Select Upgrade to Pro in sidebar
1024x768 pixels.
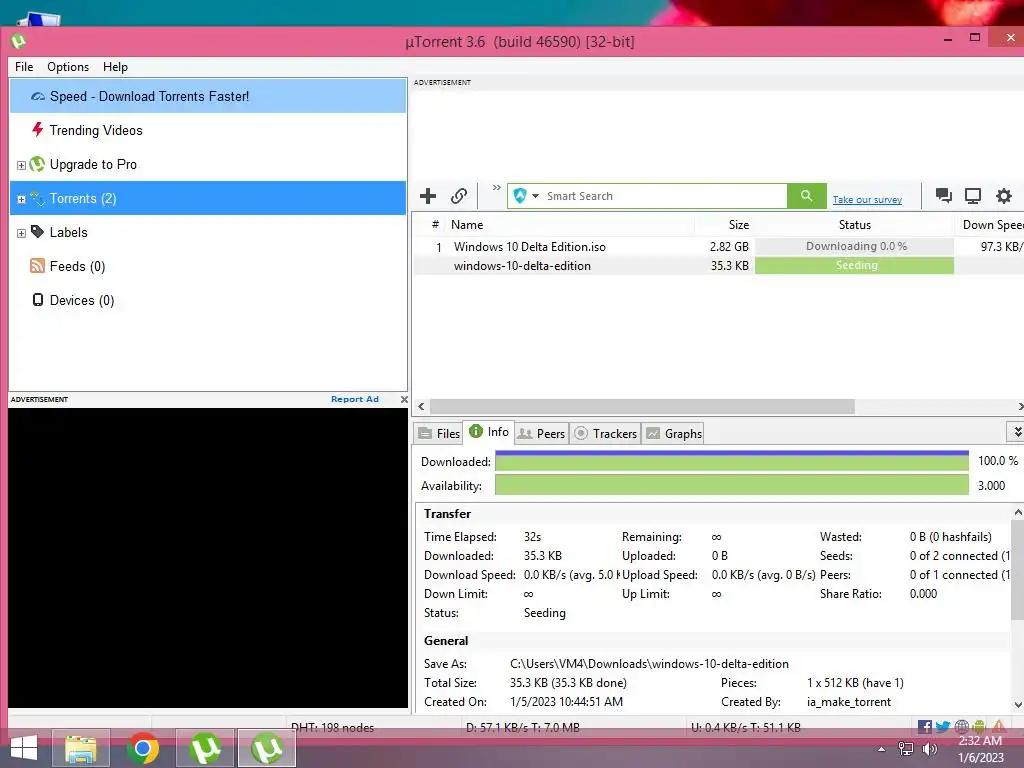click(x=208, y=164)
